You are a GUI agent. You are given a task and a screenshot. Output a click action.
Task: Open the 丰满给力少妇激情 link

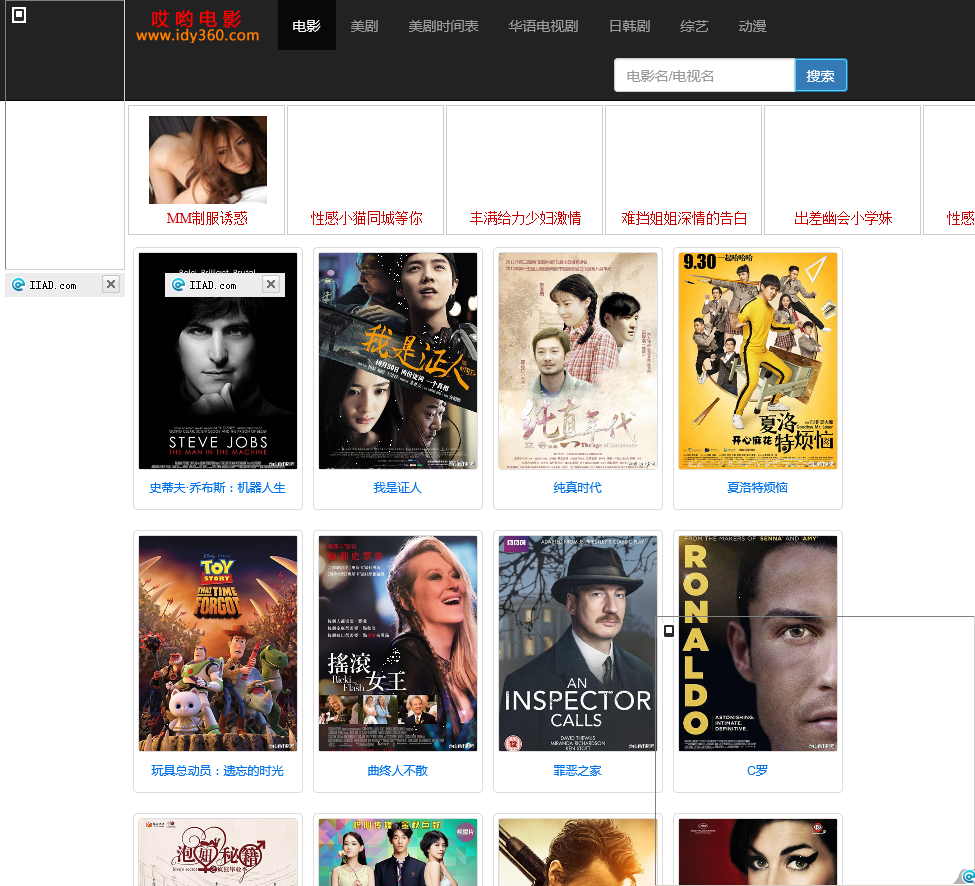(x=525, y=218)
